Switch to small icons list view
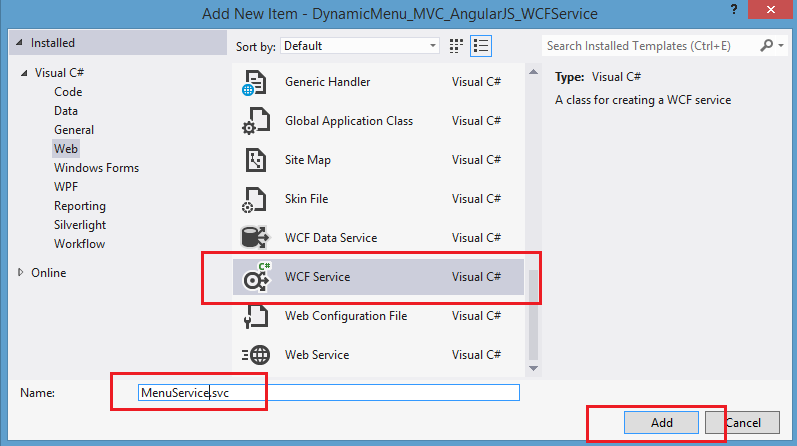Viewport: 797px width, 446px height. tap(480, 46)
